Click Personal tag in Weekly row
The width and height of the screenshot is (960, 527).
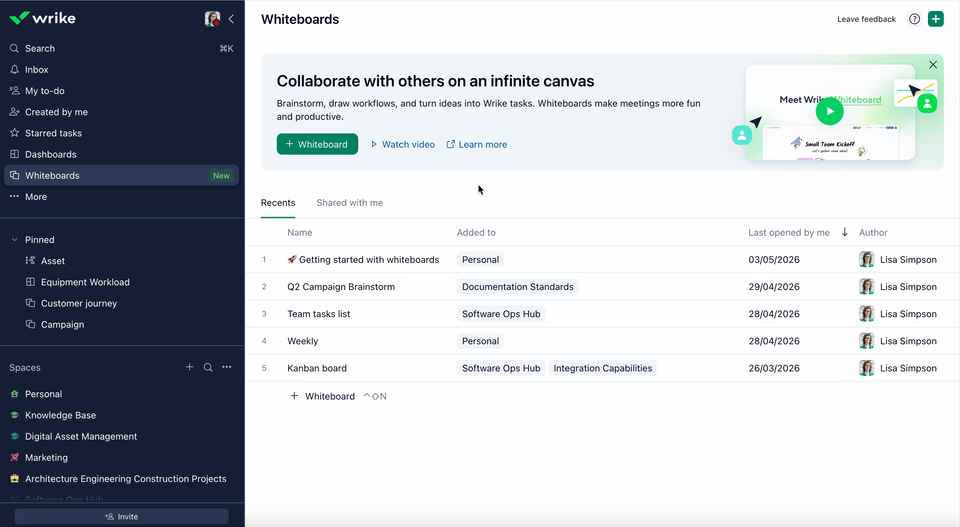(480, 341)
